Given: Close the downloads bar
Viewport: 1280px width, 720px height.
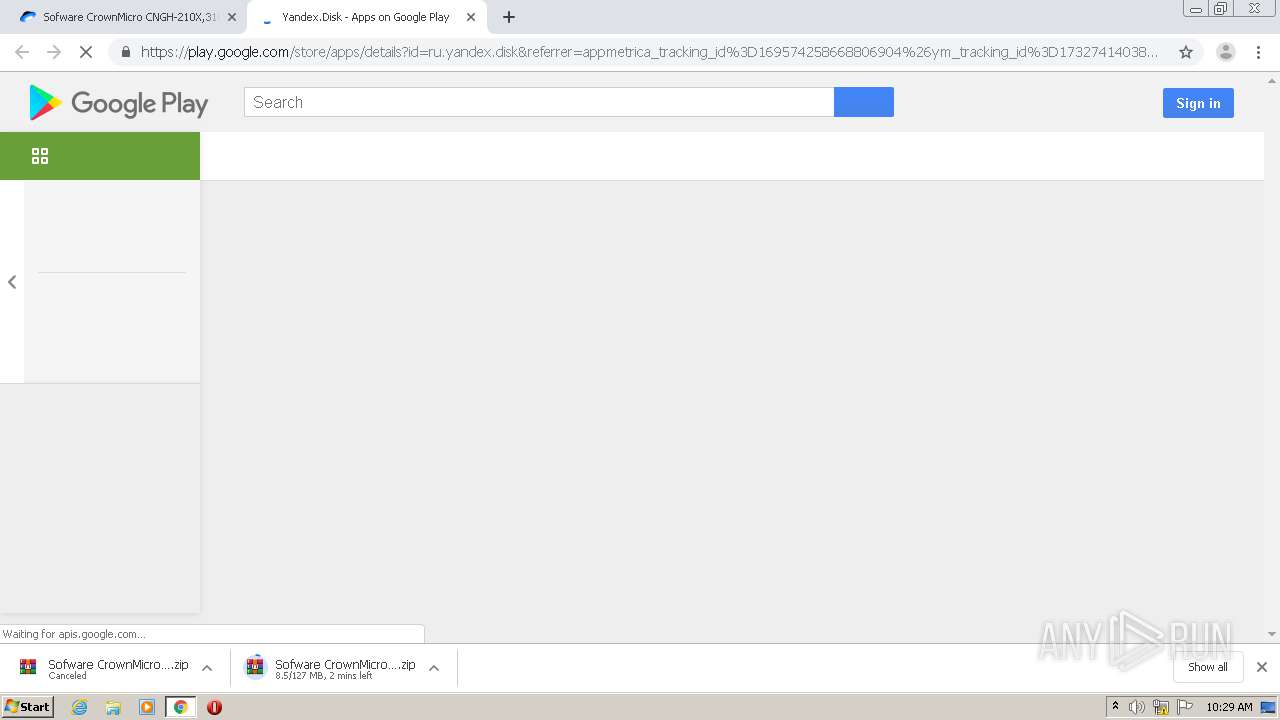Looking at the screenshot, I should pos(1262,667).
